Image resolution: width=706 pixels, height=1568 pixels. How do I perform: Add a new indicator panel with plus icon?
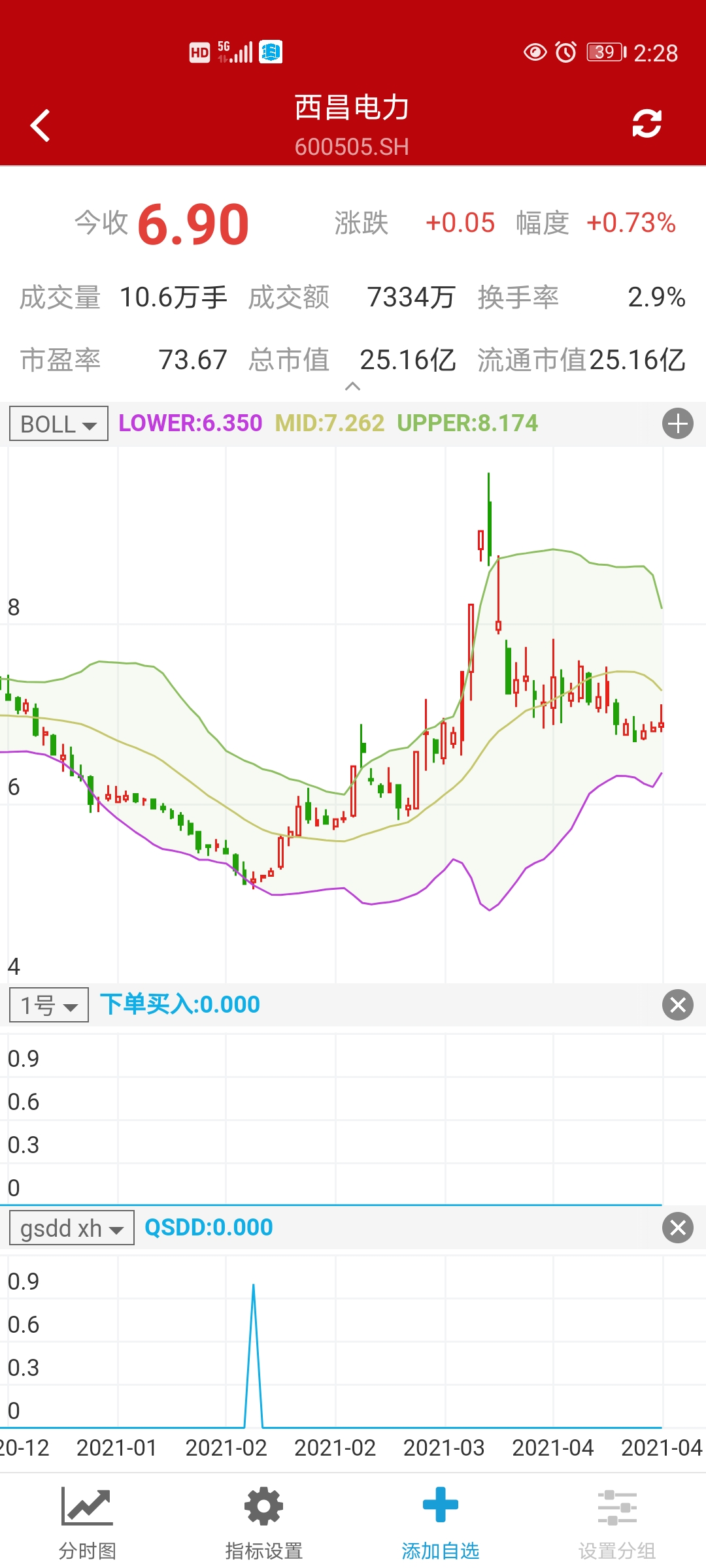[677, 423]
